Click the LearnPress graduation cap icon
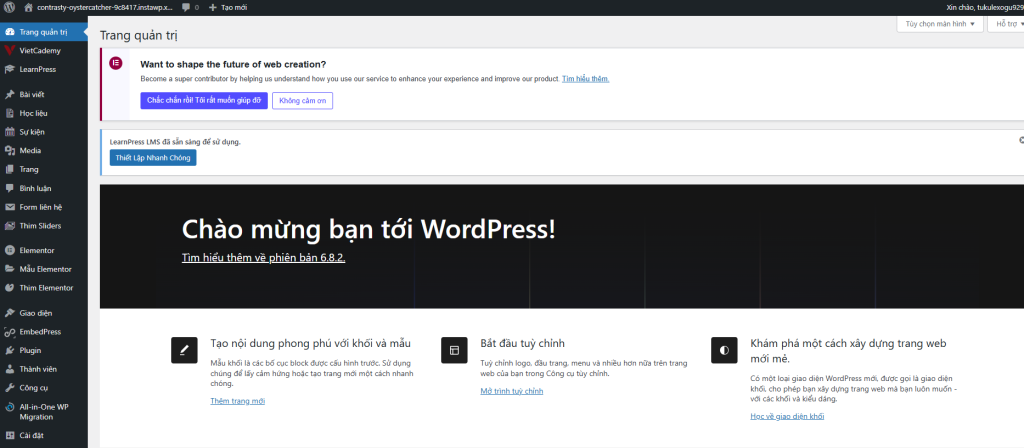The height and width of the screenshot is (448, 1024). coord(9,69)
